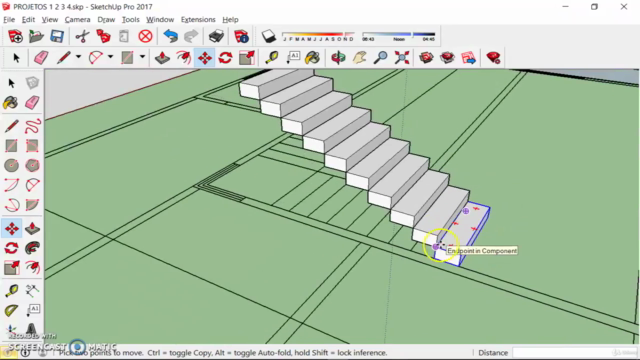Viewport: 640px width, 360px height.
Task: Select the Rotated Rectangle tool
Action: point(32,146)
